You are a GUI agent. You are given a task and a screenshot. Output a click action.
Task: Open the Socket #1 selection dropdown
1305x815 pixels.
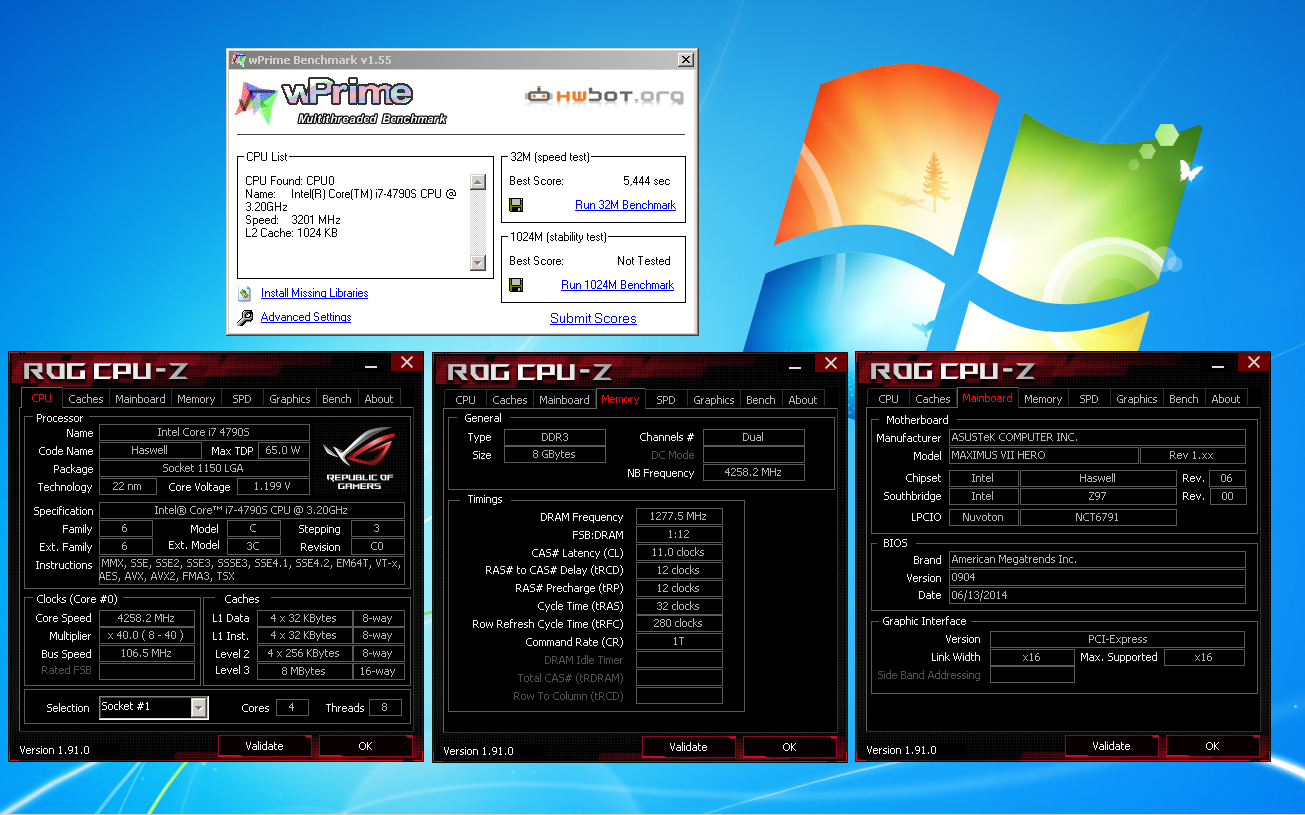[198, 707]
